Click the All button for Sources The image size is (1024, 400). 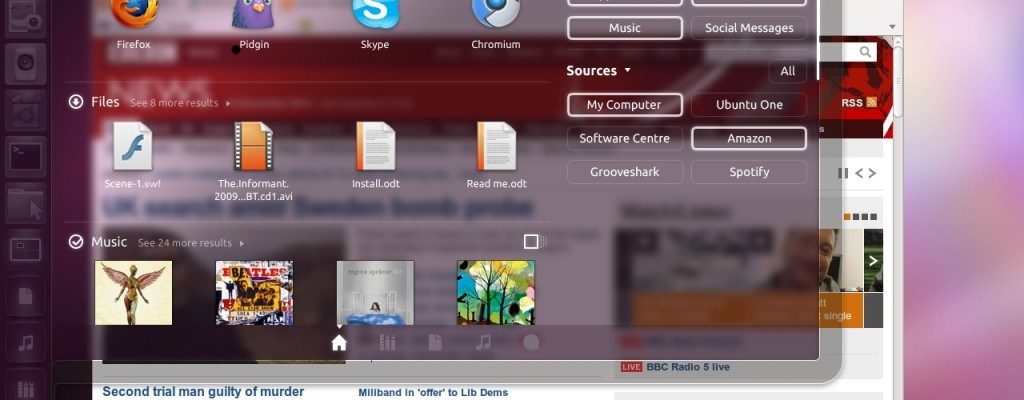tap(788, 71)
